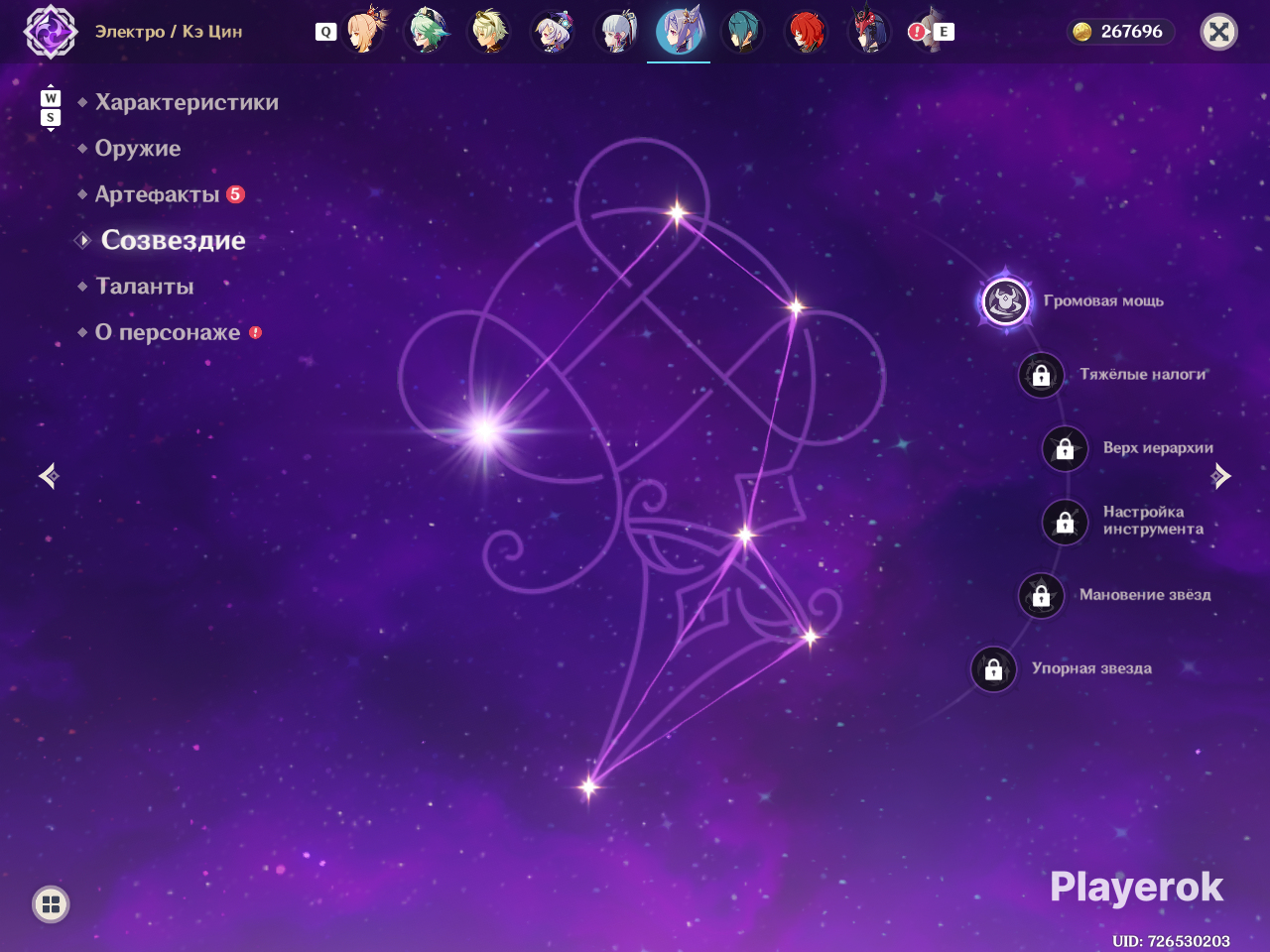Open the unlocked Громовая мощь constellation icon
Viewport: 1270px width, 952px height.
click(1005, 300)
